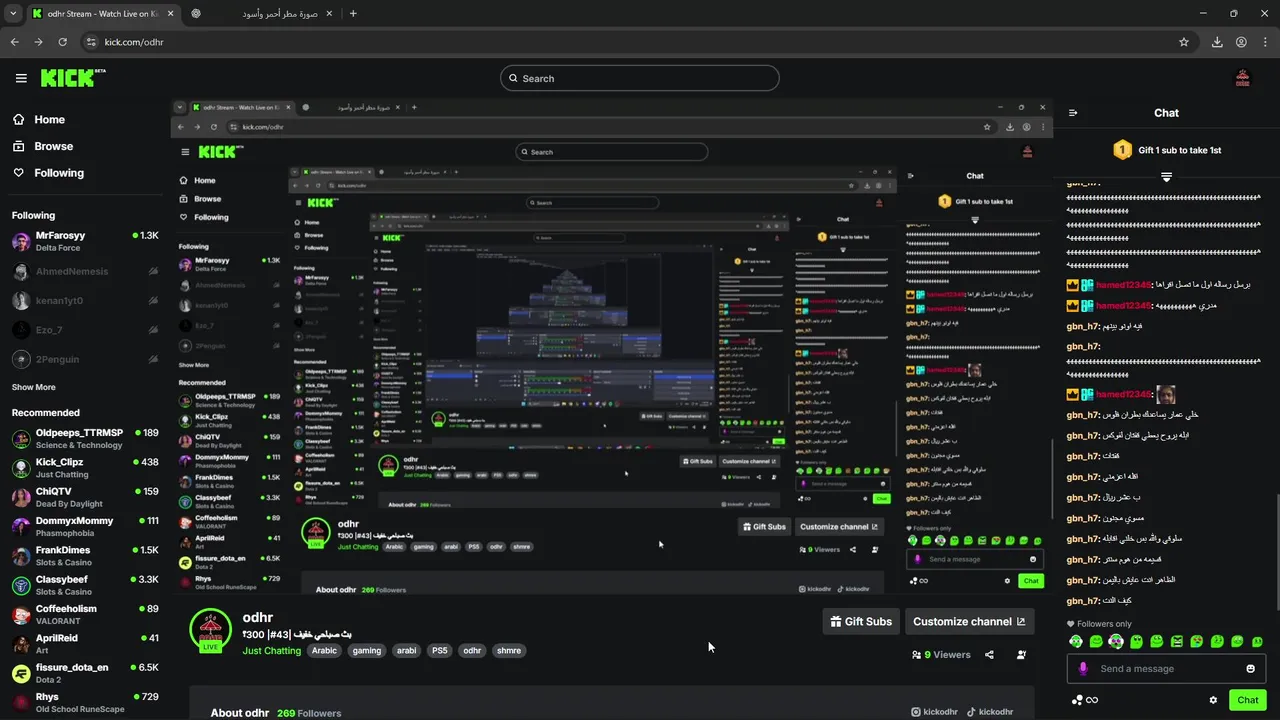1280x720 pixels.
Task: View site information icon left of kick.com/odhr
Action: click(x=91, y=42)
